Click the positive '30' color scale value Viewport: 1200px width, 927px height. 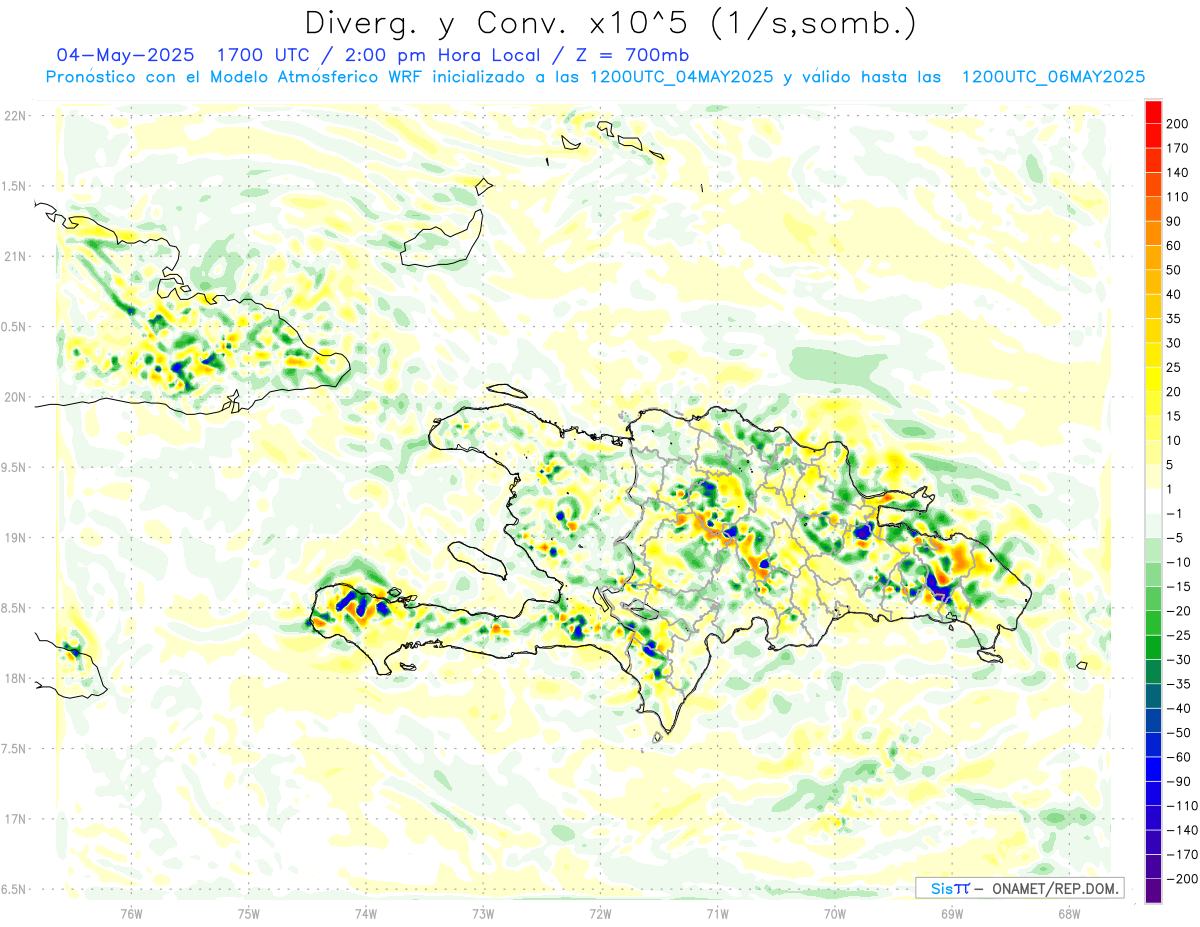click(1173, 343)
